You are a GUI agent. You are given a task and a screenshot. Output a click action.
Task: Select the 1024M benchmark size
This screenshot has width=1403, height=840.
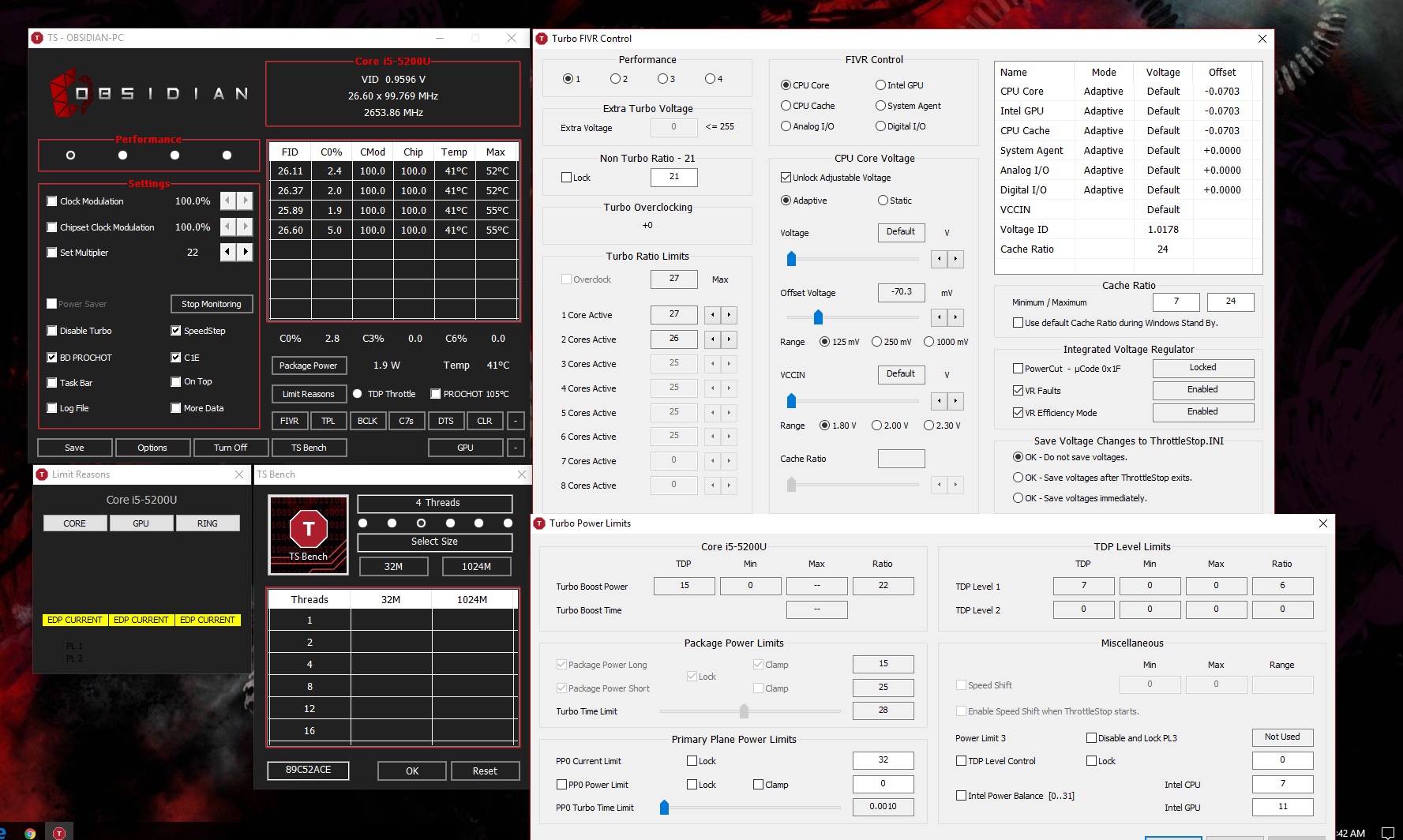coord(476,566)
